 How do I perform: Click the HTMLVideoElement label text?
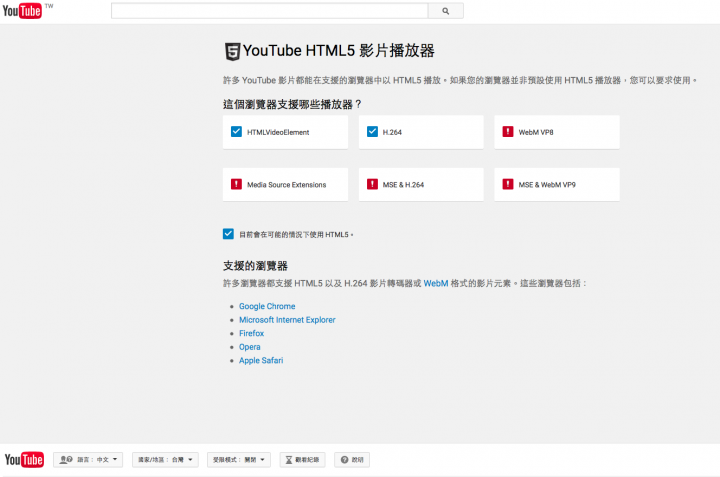click(x=278, y=132)
